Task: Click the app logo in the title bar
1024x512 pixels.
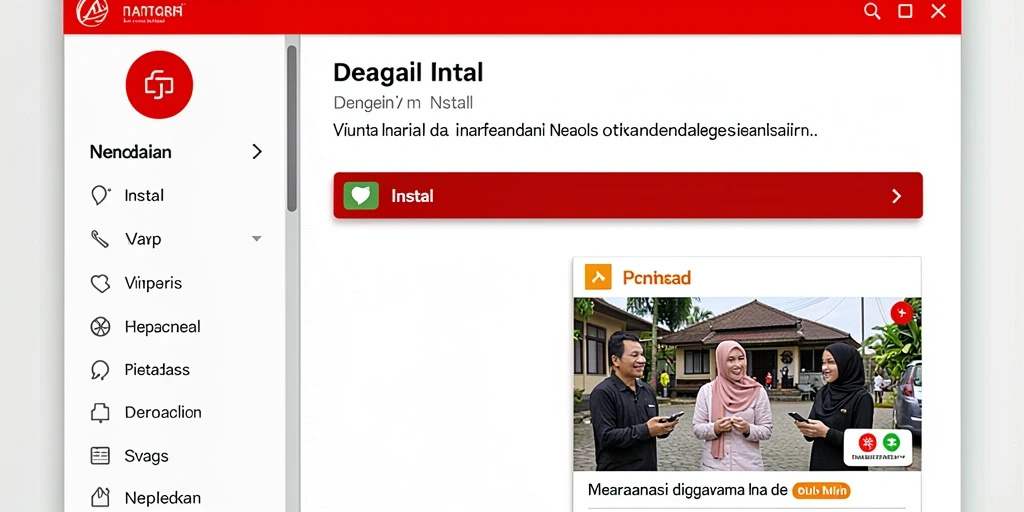Action: click(92, 12)
